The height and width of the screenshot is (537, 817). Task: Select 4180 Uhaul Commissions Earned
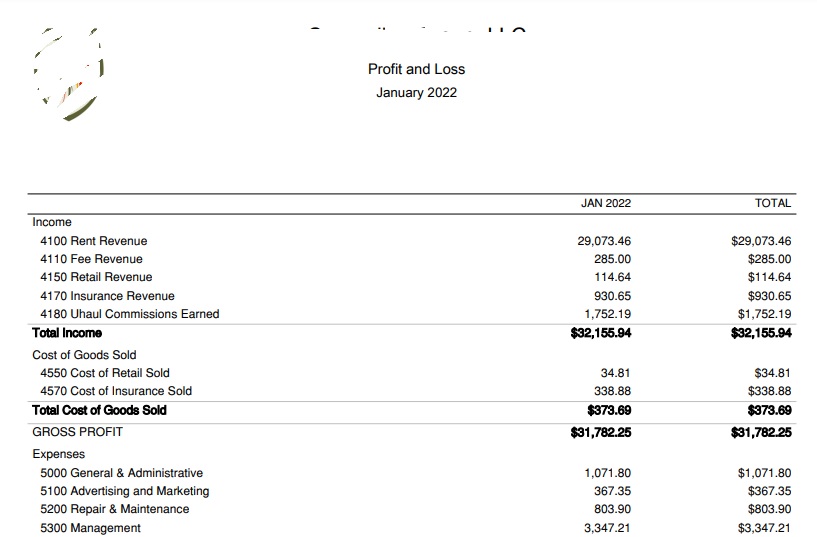click(129, 314)
